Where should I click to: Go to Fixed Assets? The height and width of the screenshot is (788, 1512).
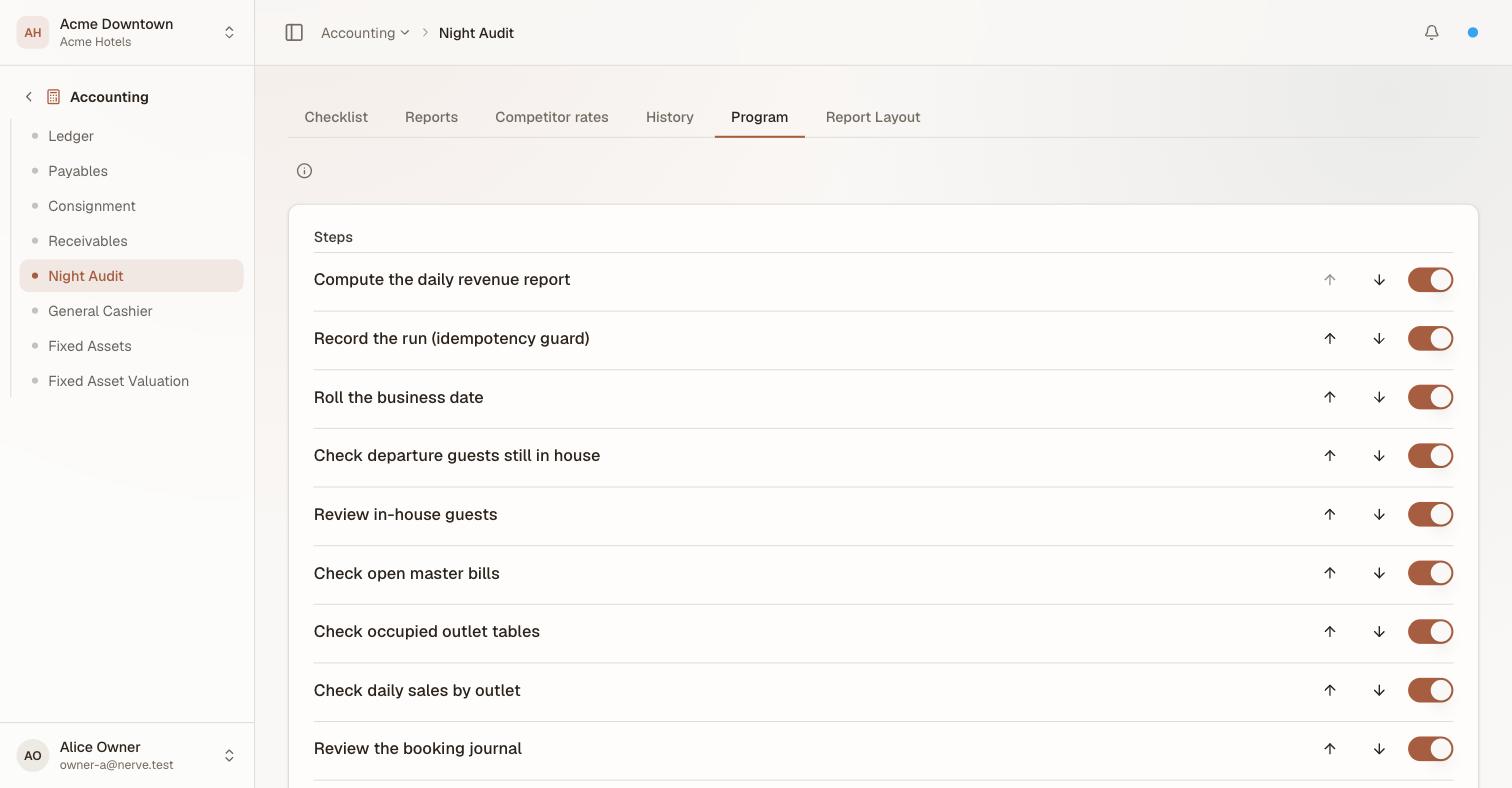pos(131,346)
